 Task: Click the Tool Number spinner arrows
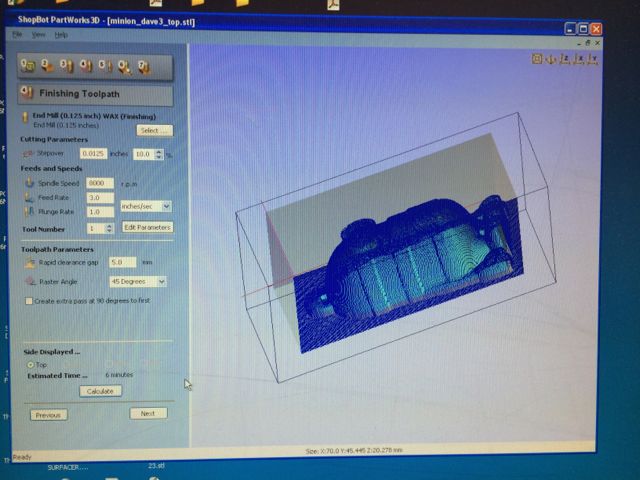[109, 229]
